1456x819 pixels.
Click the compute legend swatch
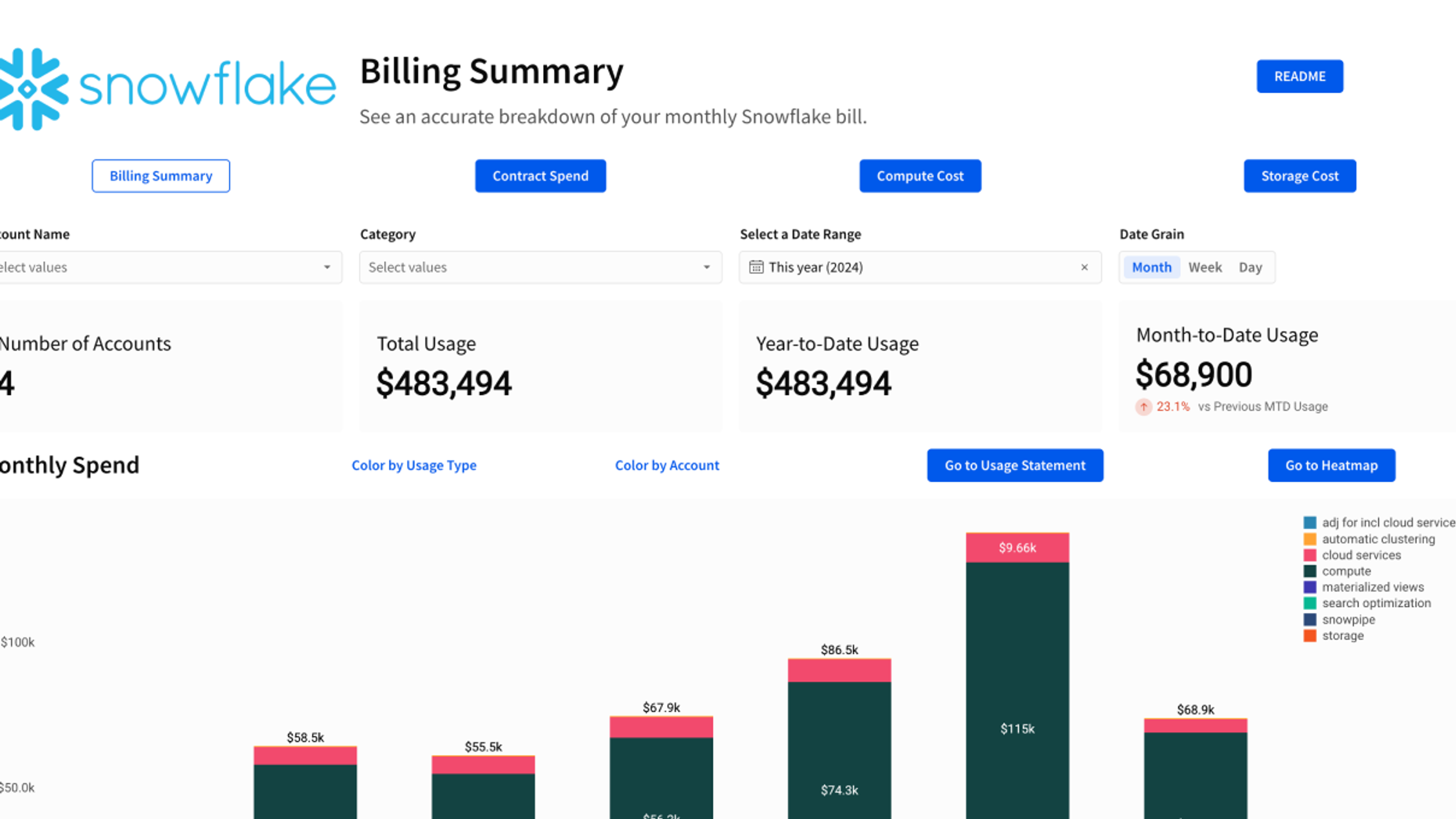1310,571
